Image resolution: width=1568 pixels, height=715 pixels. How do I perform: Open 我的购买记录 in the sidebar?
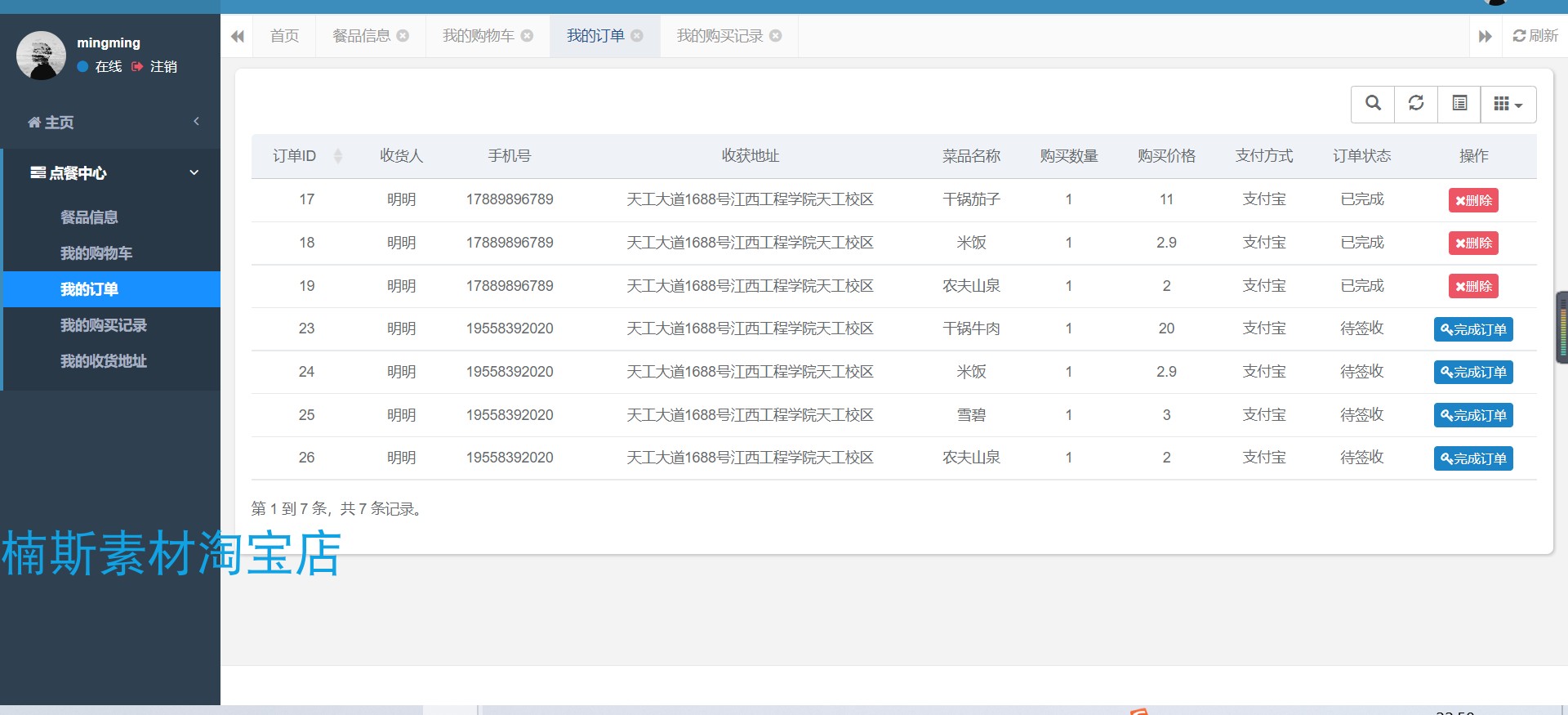coord(104,325)
